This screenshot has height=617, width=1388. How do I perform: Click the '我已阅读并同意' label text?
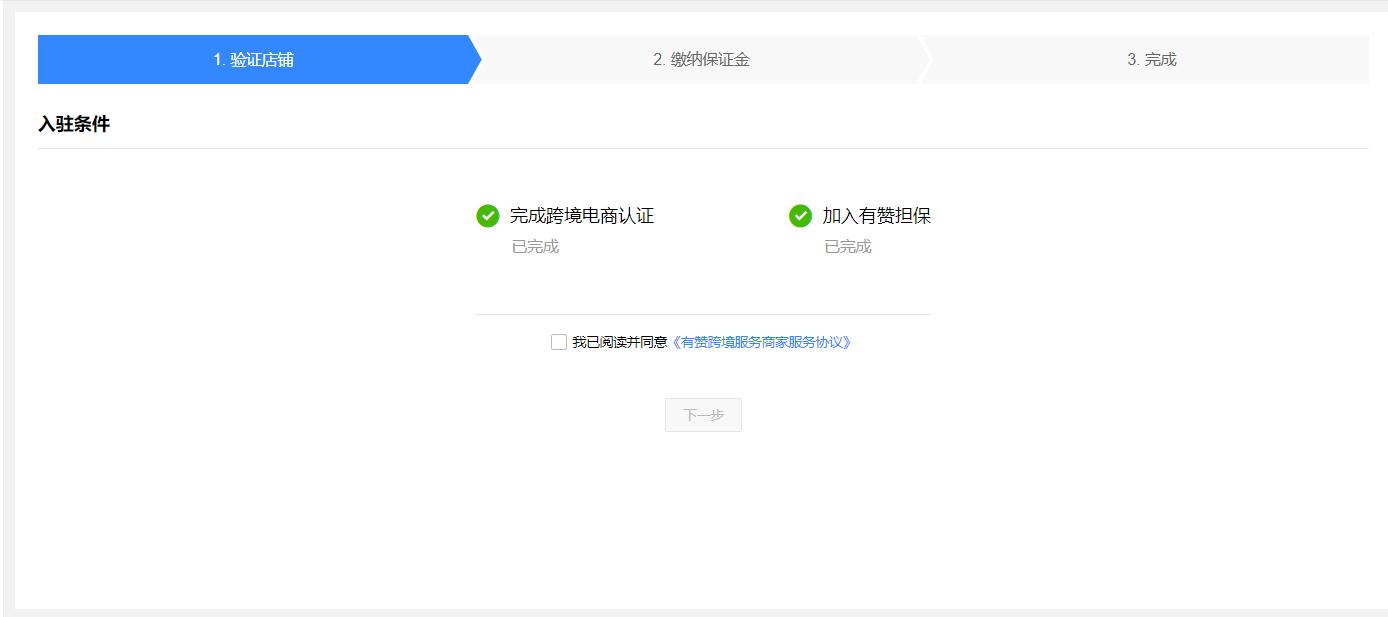(x=619, y=342)
